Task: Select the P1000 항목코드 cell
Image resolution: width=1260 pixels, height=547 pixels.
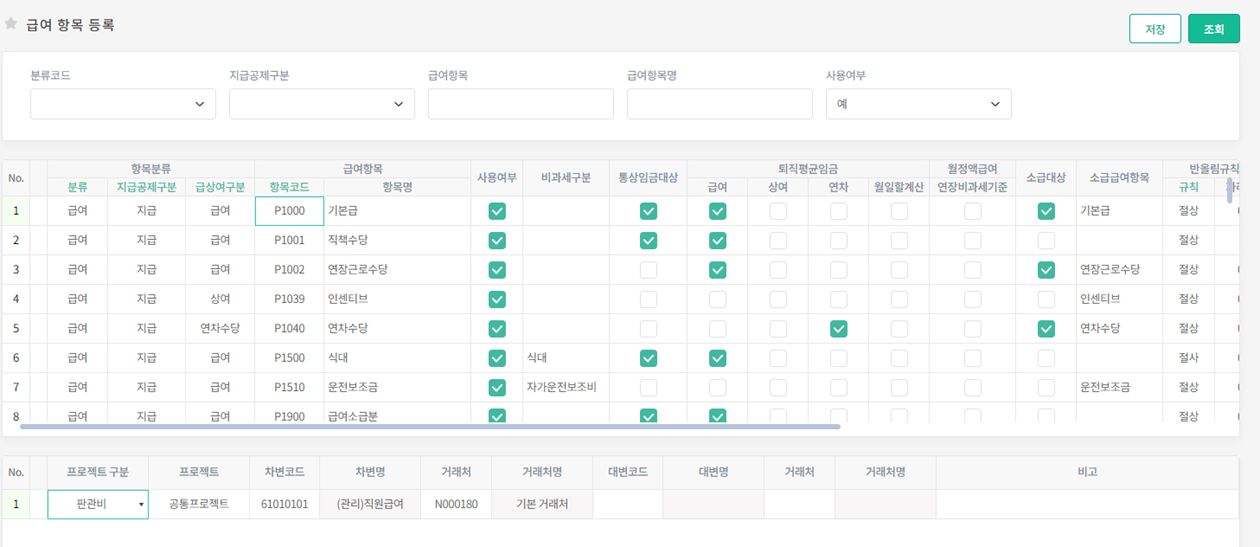Action: (289, 211)
